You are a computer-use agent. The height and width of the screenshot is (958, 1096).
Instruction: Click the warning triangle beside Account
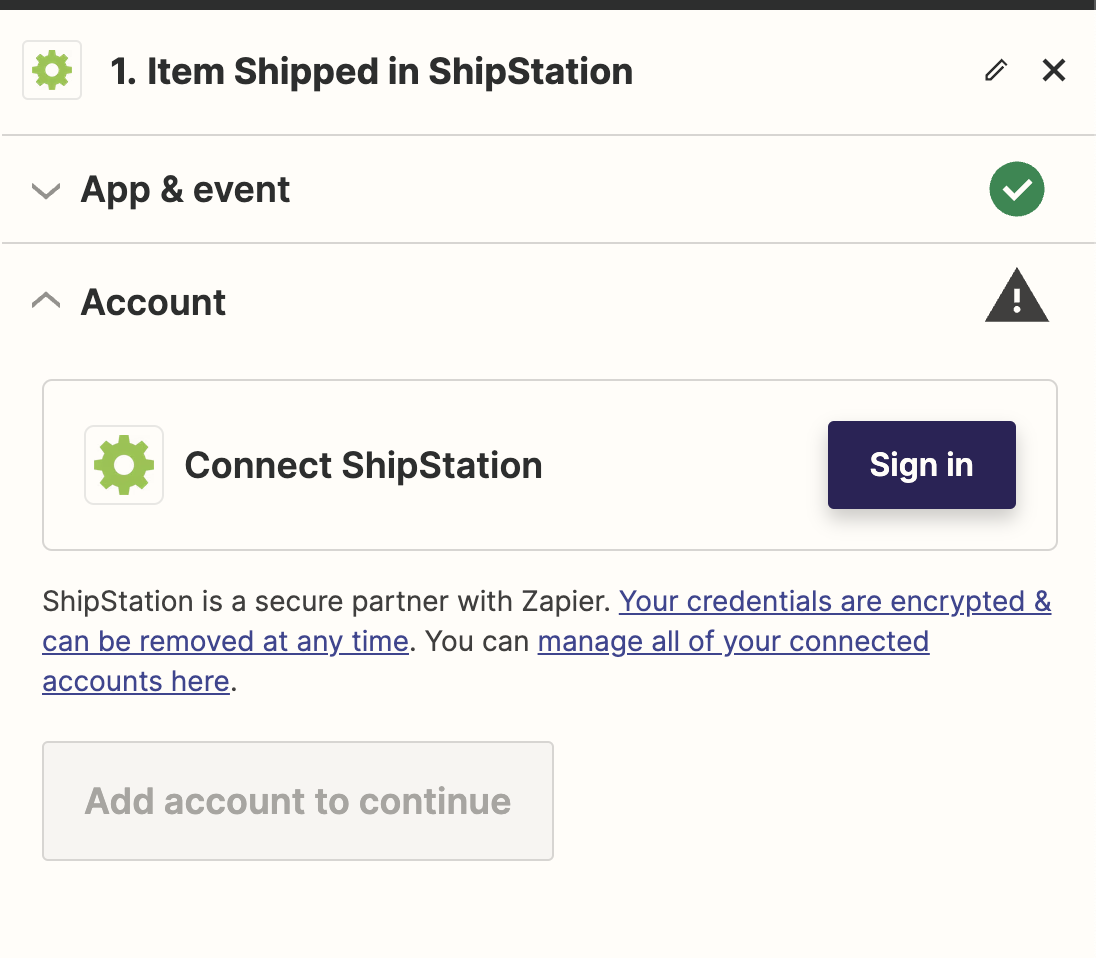pyautogui.click(x=1016, y=297)
